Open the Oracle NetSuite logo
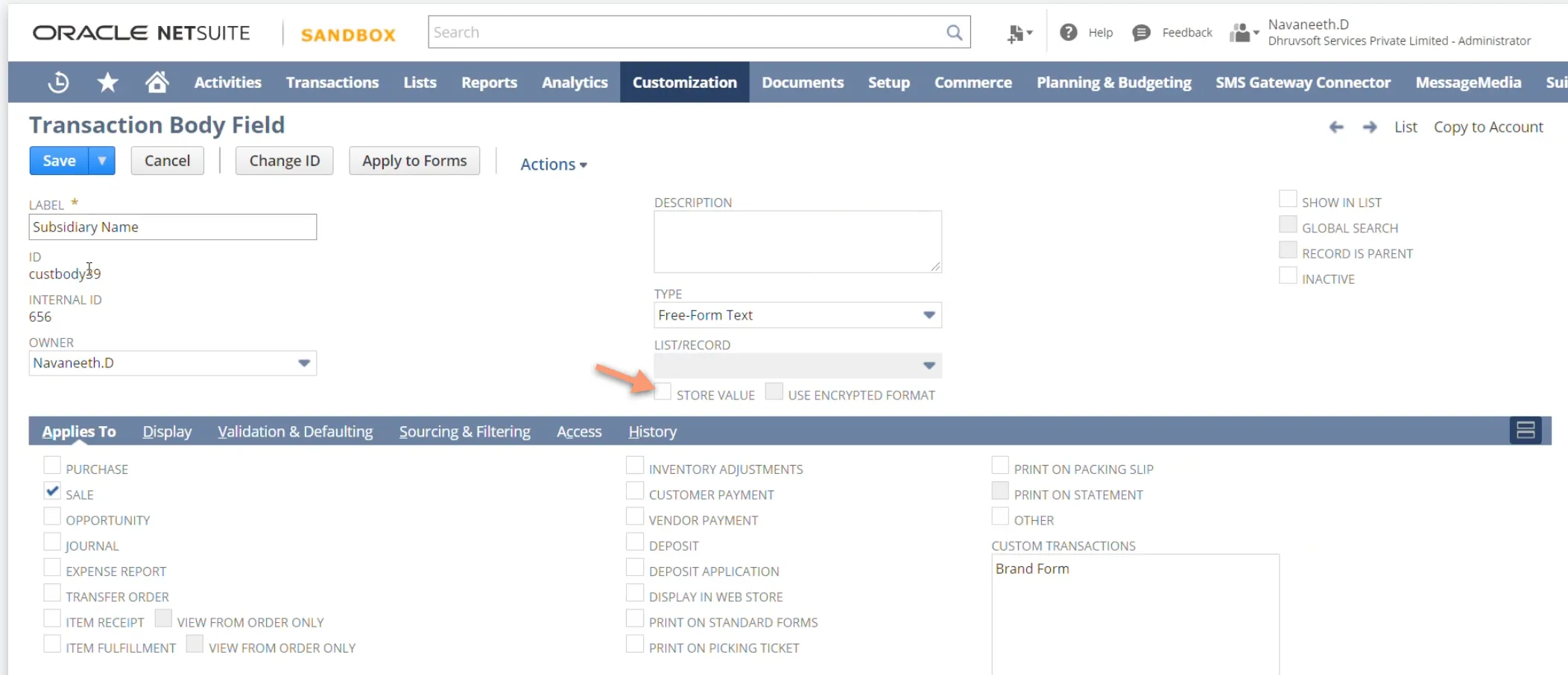 coord(142,34)
